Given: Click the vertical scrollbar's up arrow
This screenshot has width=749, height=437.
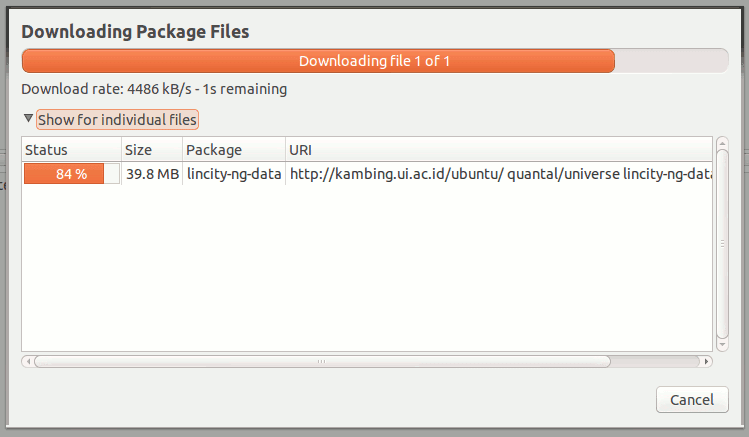Looking at the screenshot, I should tap(722, 143).
